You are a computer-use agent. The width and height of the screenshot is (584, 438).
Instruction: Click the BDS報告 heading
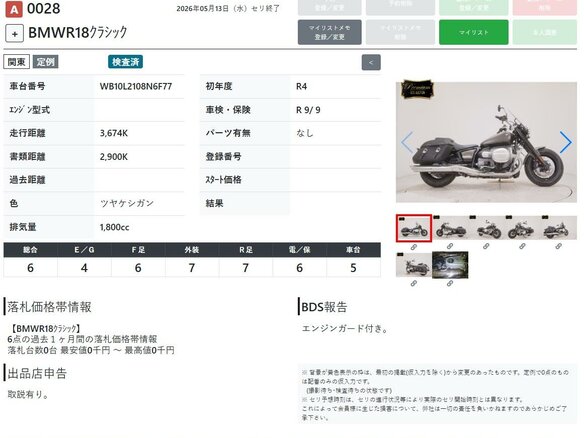tap(324, 307)
